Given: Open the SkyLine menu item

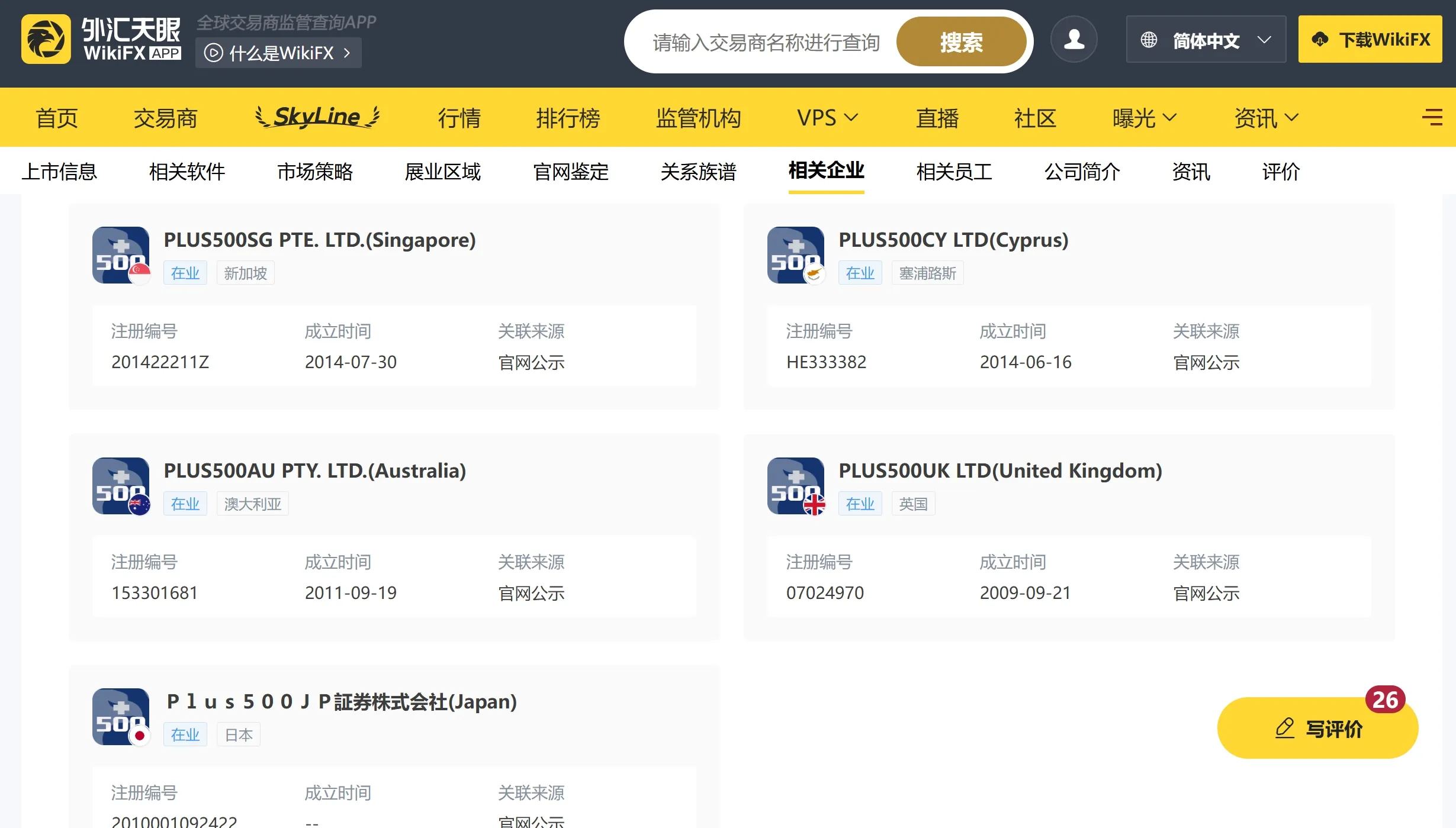Looking at the screenshot, I should pos(317,117).
